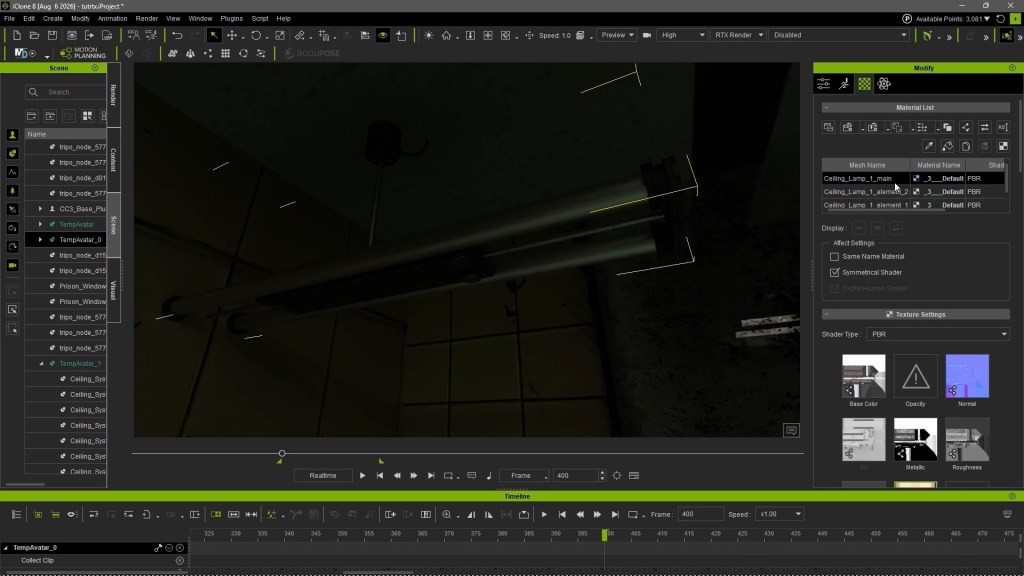This screenshot has width=1024, height=576.
Task: Click the end range marker under scrub bar
Action: (381, 461)
